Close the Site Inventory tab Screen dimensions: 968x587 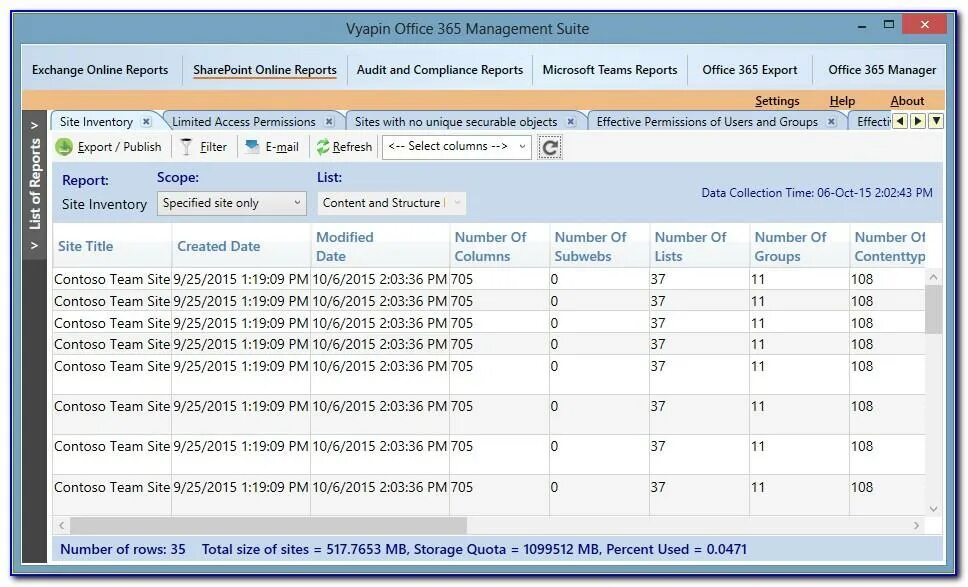pyautogui.click(x=146, y=122)
